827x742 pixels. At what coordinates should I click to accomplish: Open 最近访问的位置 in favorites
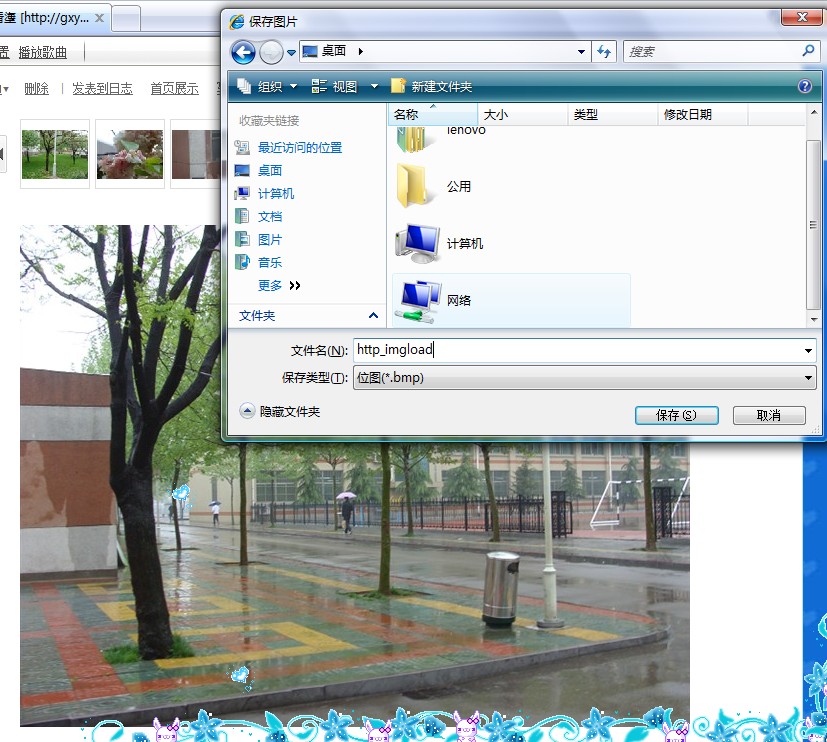(x=300, y=148)
